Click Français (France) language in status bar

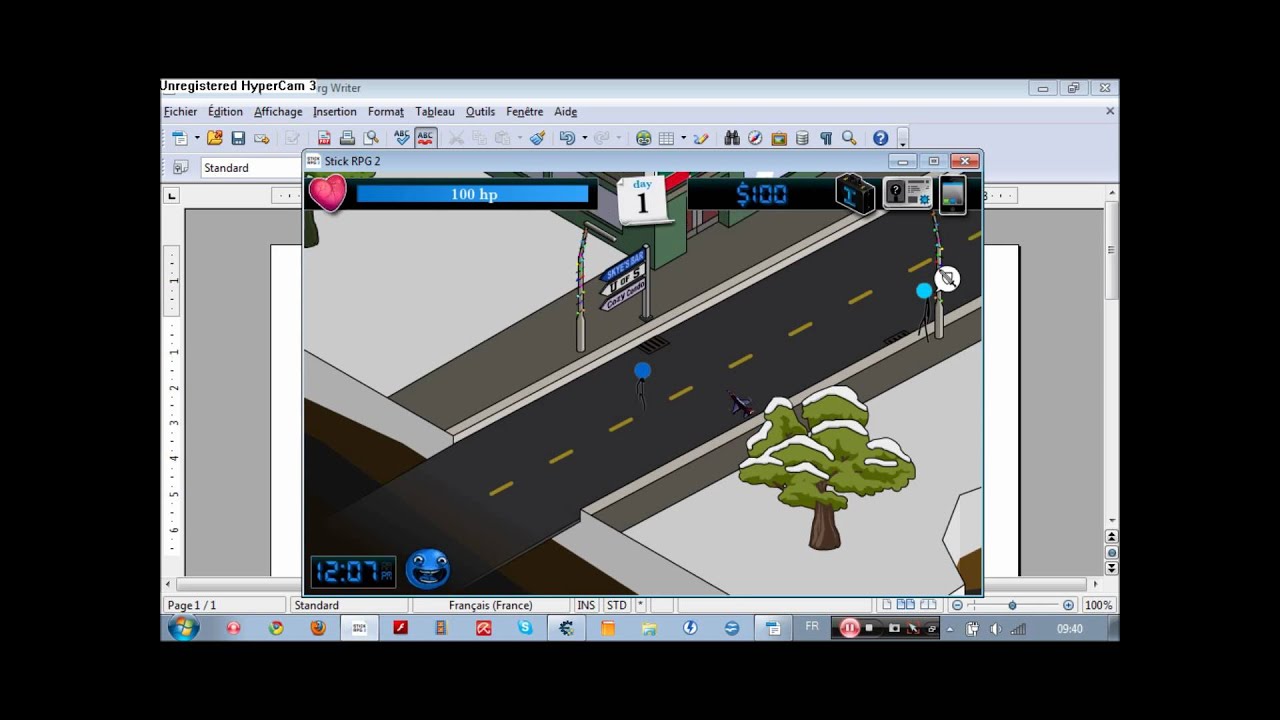[490, 605]
